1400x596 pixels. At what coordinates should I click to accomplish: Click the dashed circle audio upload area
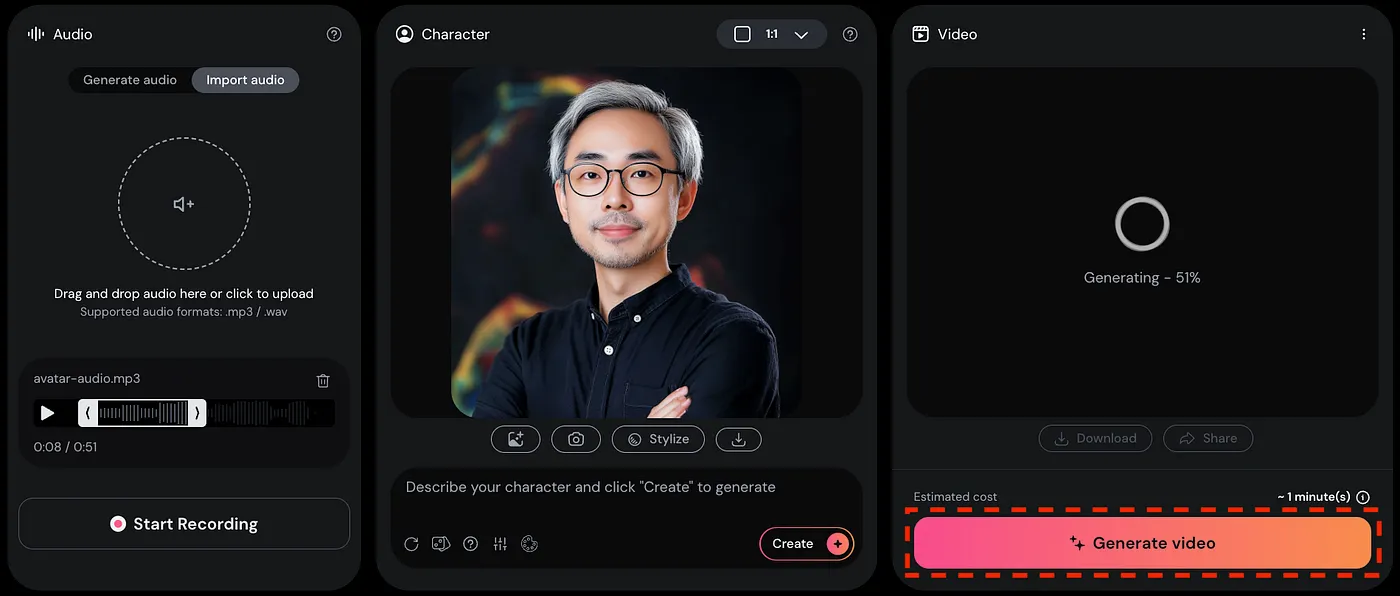point(184,204)
